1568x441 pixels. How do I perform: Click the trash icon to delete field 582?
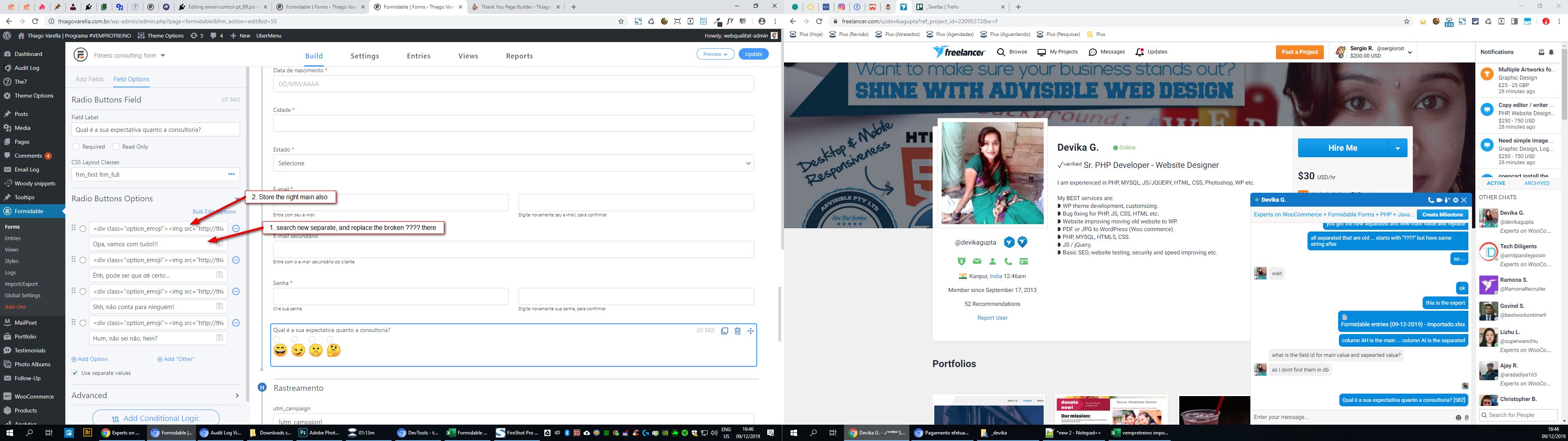pyautogui.click(x=737, y=331)
